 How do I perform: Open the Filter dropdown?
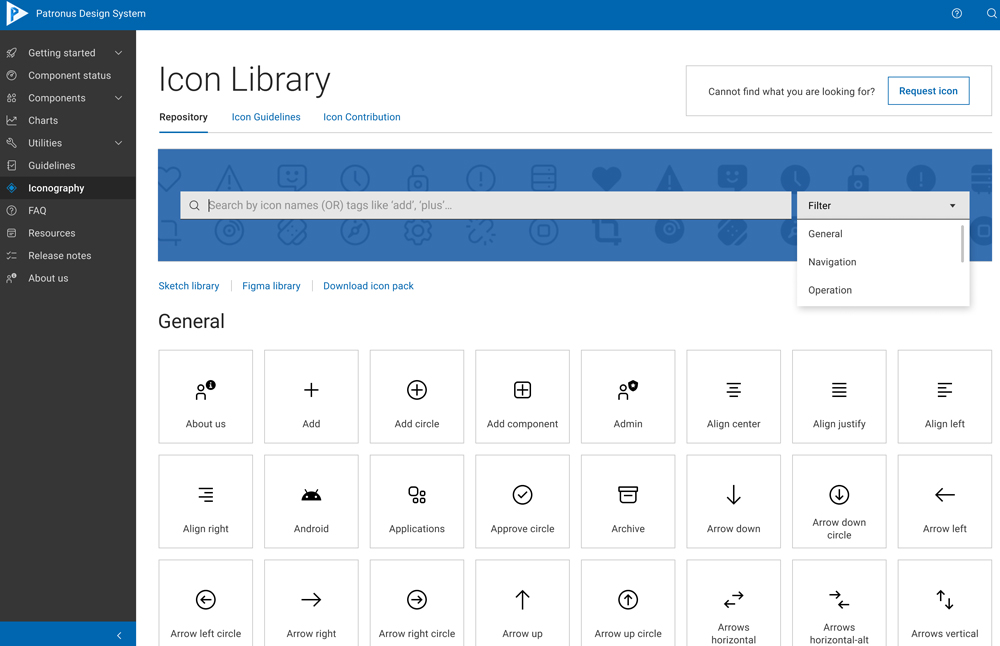tap(882, 205)
